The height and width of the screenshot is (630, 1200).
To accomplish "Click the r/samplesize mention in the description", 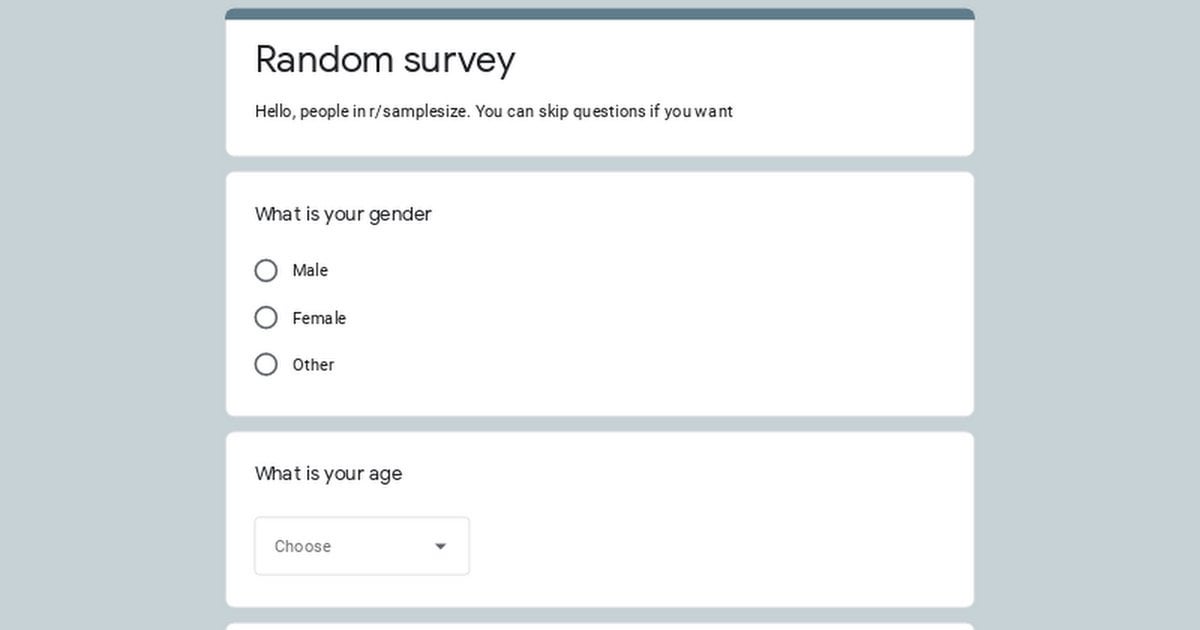I will (x=414, y=111).
